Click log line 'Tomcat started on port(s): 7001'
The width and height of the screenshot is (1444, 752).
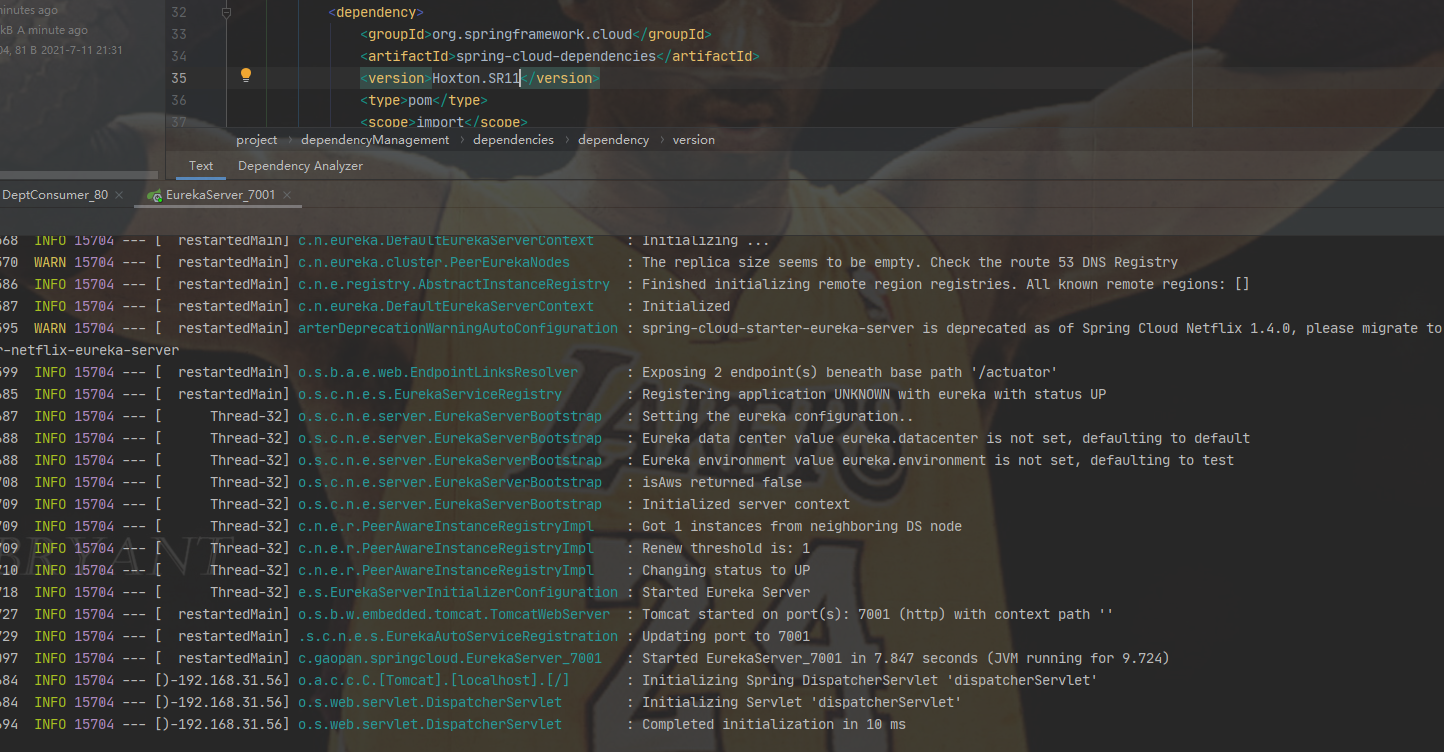tap(877, 614)
